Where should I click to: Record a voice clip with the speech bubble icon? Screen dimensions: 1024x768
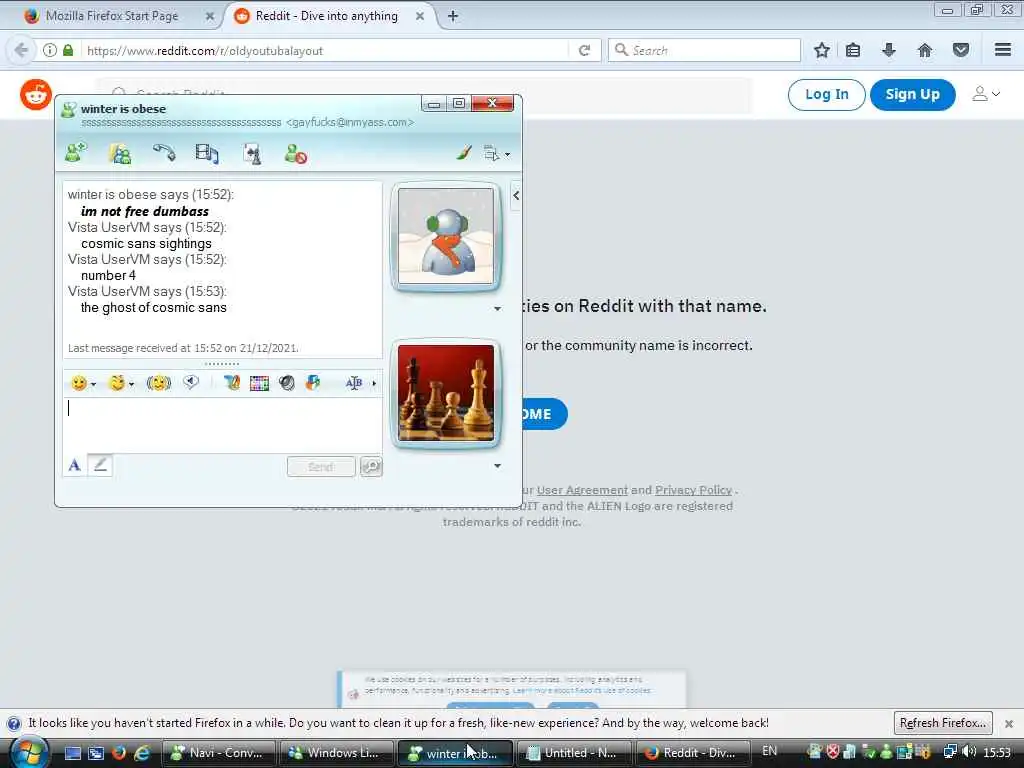(191, 382)
